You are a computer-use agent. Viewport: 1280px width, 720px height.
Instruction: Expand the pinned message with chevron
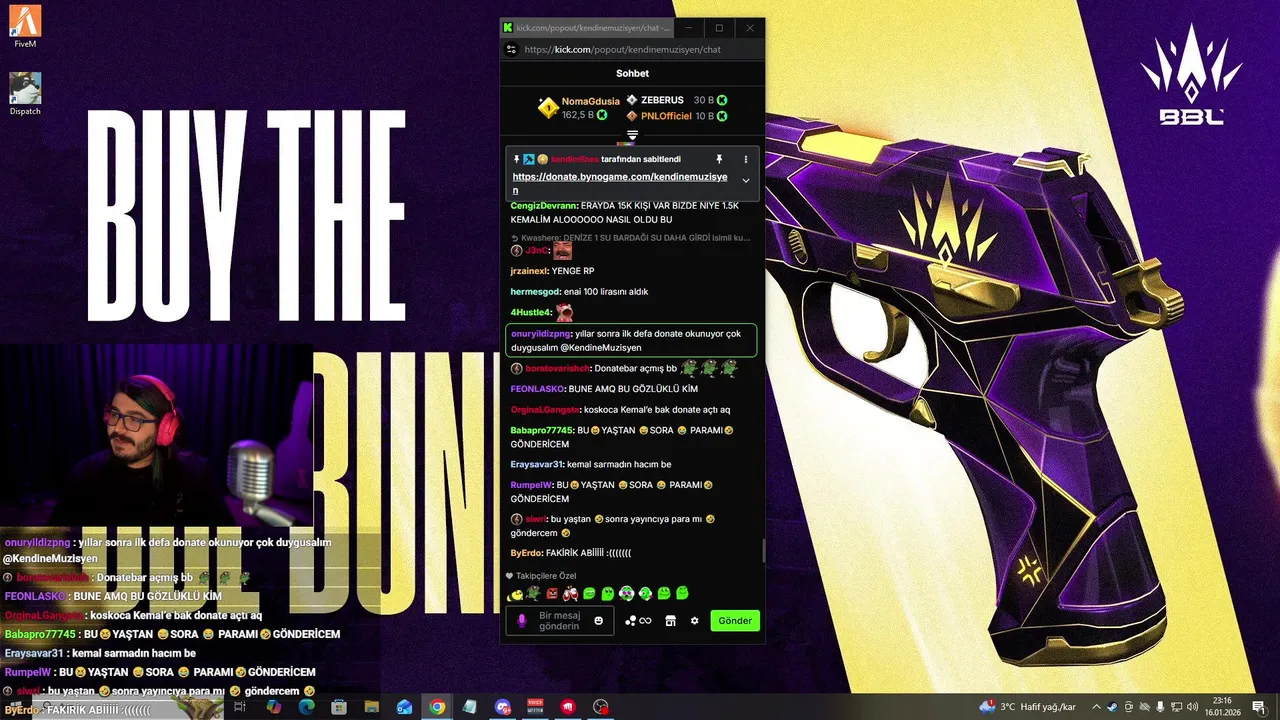(x=745, y=180)
